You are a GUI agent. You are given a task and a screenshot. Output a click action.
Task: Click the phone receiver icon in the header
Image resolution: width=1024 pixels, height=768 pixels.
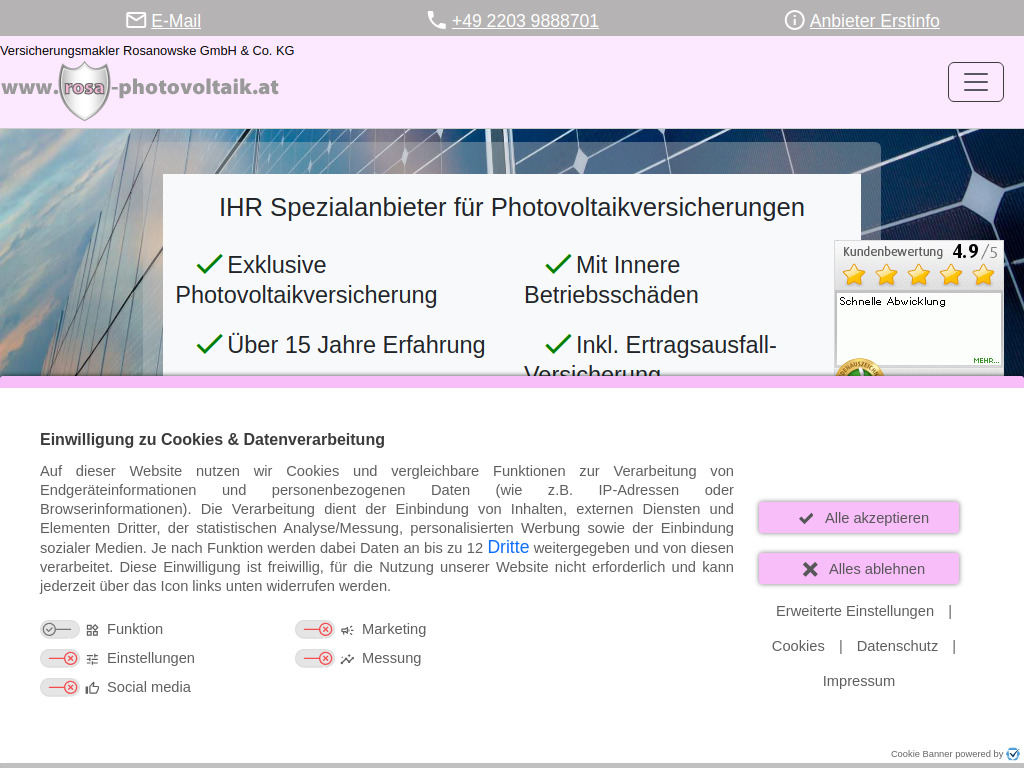coord(436,20)
